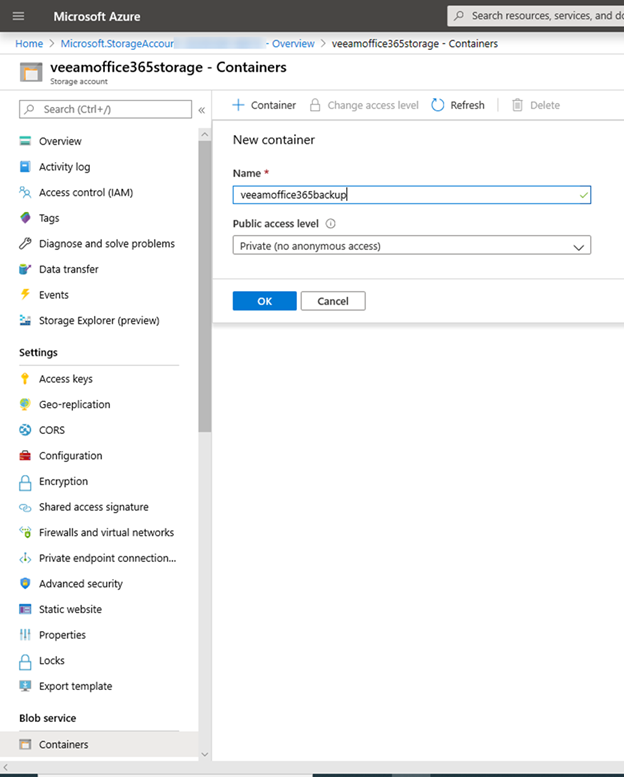Click the Static website icon
Screen dimensions: 624x777
pos(25,610)
